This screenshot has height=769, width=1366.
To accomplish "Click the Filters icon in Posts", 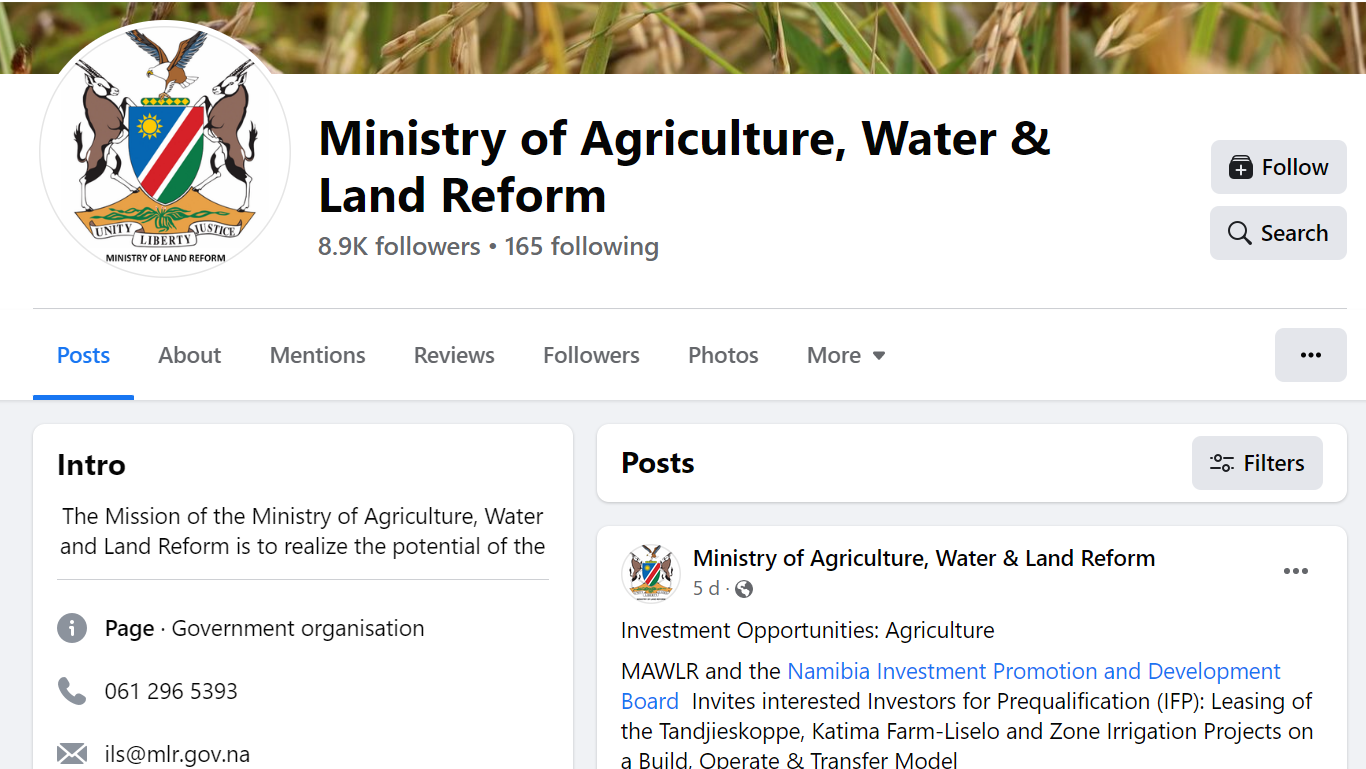I will [x=1222, y=463].
